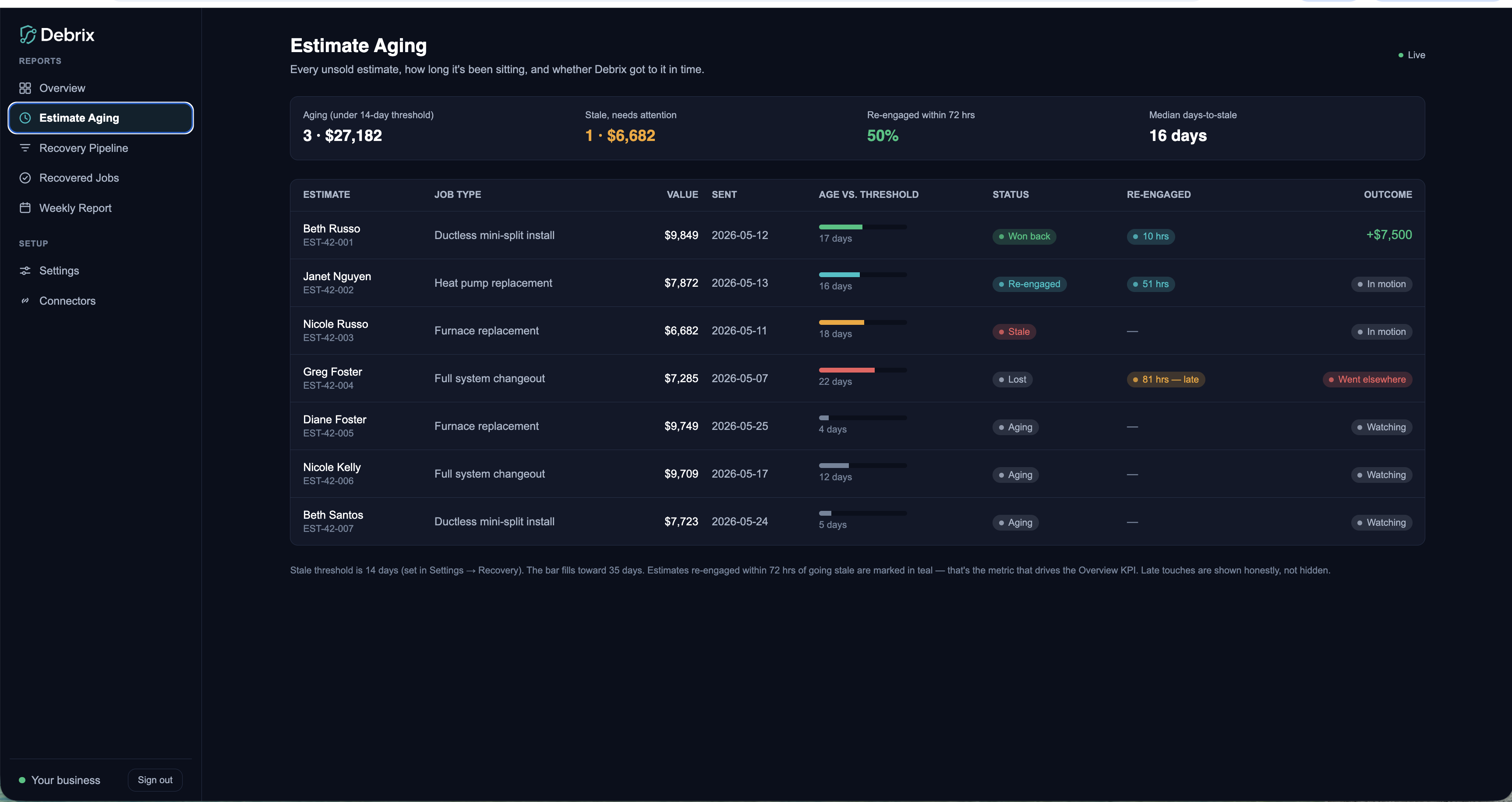
Task: Click the Your business account label
Action: click(x=66, y=780)
